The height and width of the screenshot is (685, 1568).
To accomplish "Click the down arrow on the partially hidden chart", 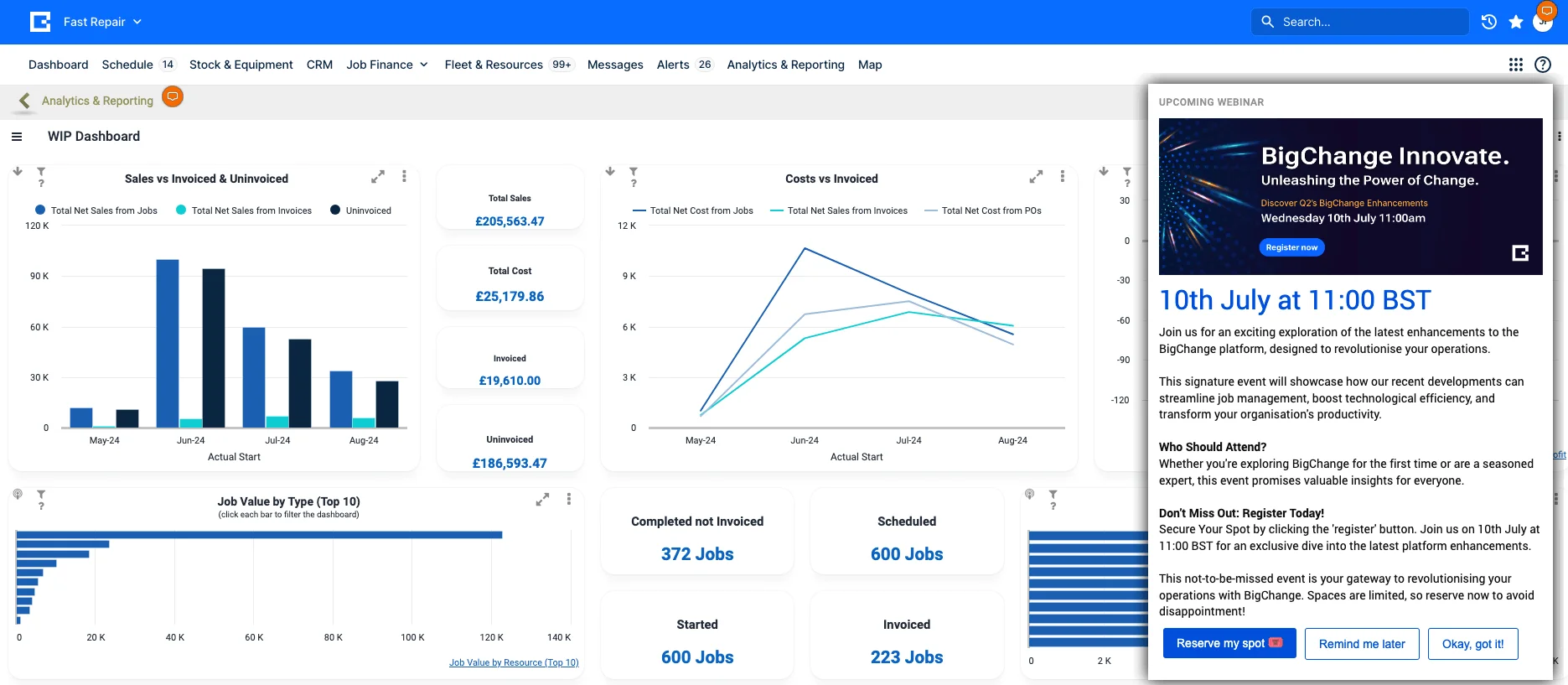I will coord(1104,171).
